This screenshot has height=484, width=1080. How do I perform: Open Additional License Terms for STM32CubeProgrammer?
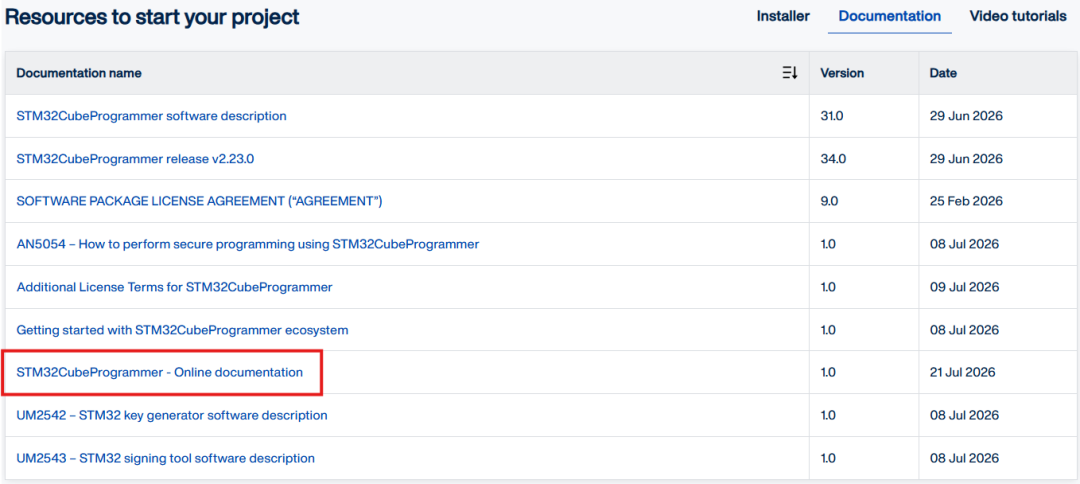(174, 286)
